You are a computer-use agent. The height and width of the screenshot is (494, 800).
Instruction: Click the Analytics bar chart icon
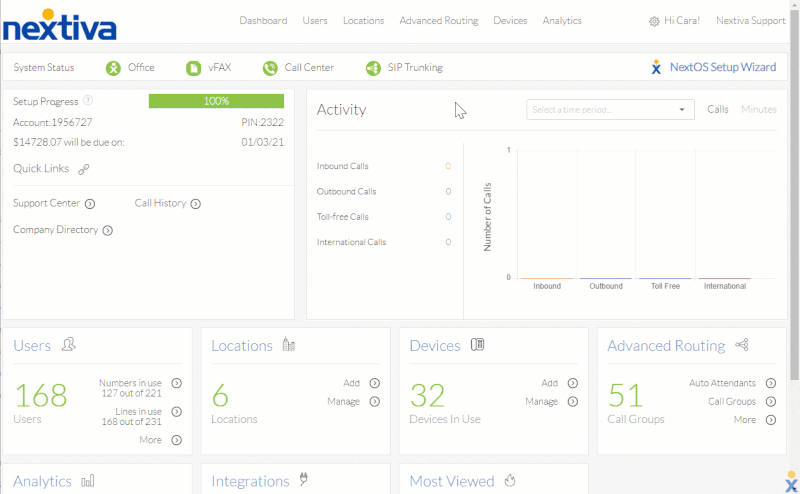[88, 480]
